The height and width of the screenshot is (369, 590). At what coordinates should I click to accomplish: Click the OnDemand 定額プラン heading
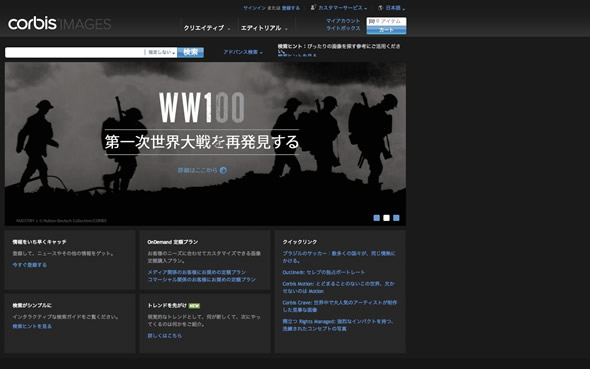(x=173, y=242)
